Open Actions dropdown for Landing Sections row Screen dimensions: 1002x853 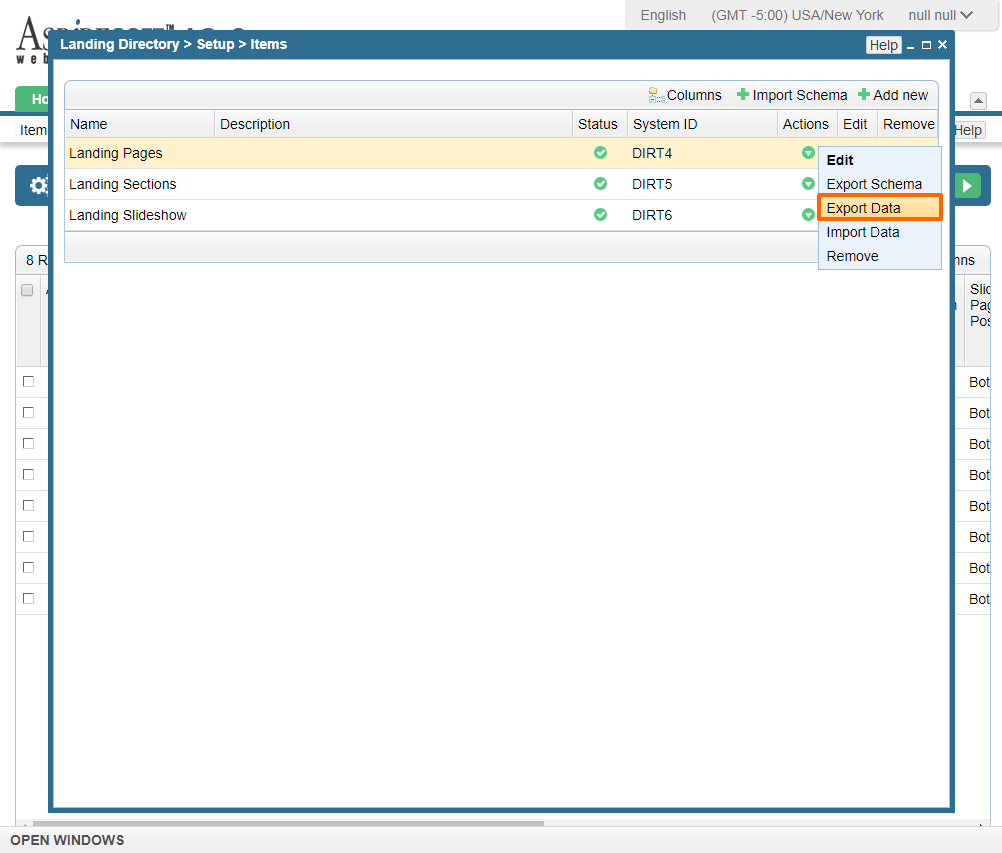click(x=808, y=184)
